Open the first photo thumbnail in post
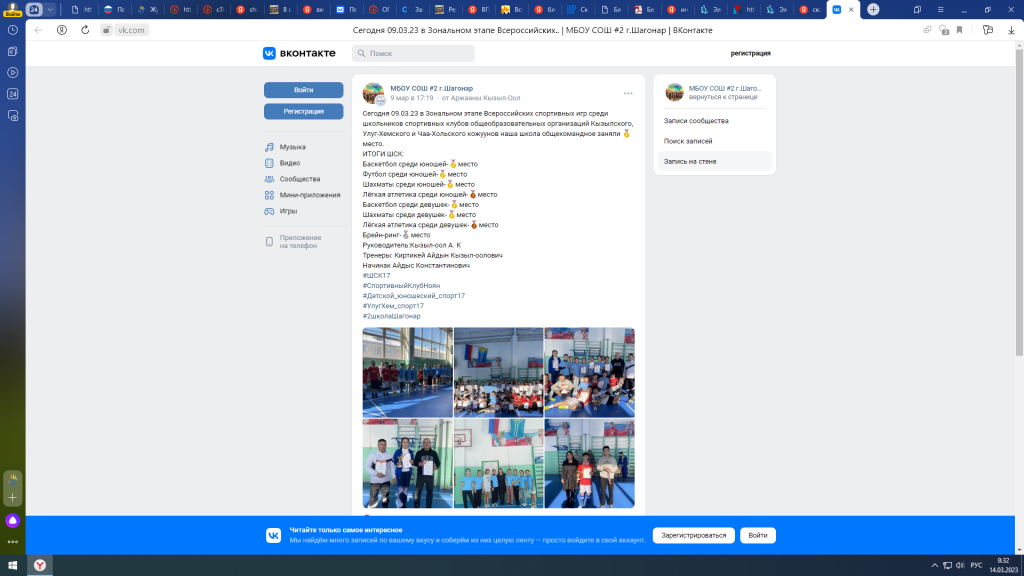 [x=407, y=371]
